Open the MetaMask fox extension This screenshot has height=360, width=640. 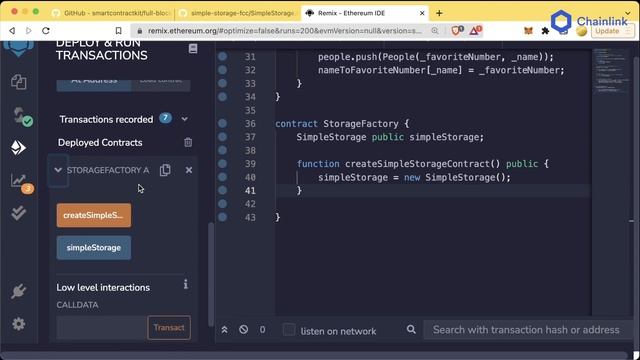[x=528, y=31]
